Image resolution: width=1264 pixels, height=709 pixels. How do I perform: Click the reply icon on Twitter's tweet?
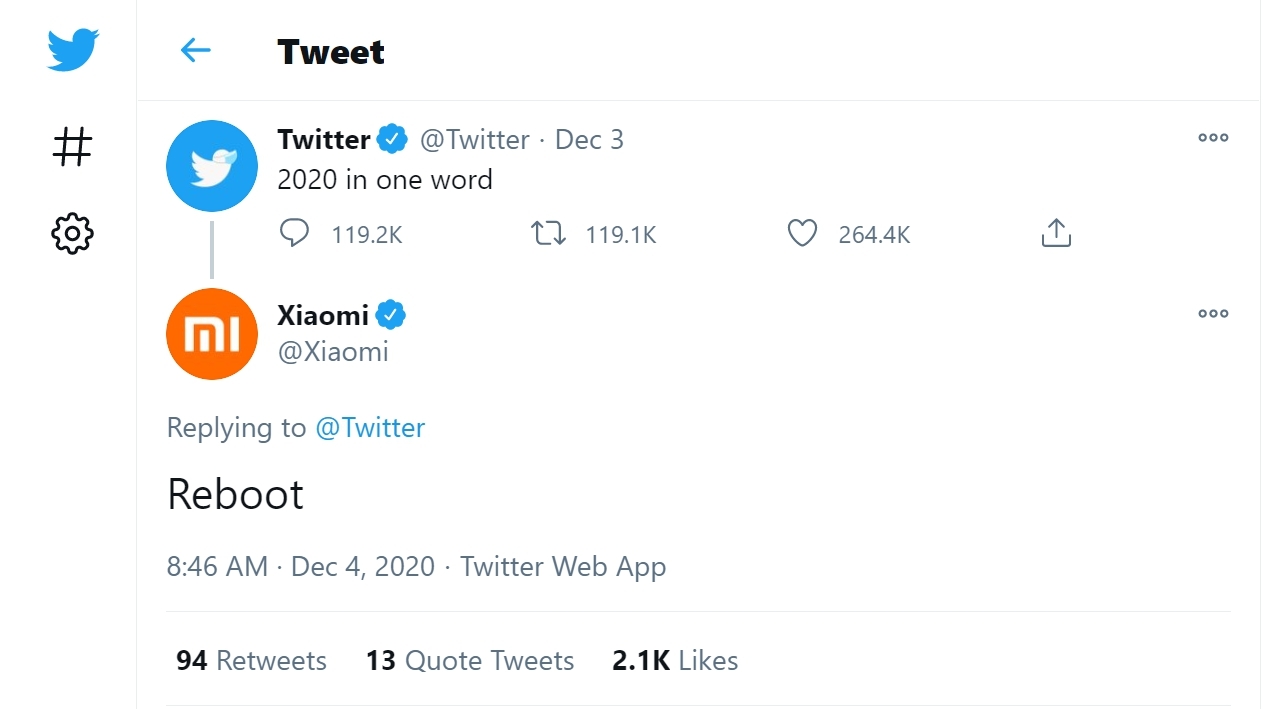(294, 234)
